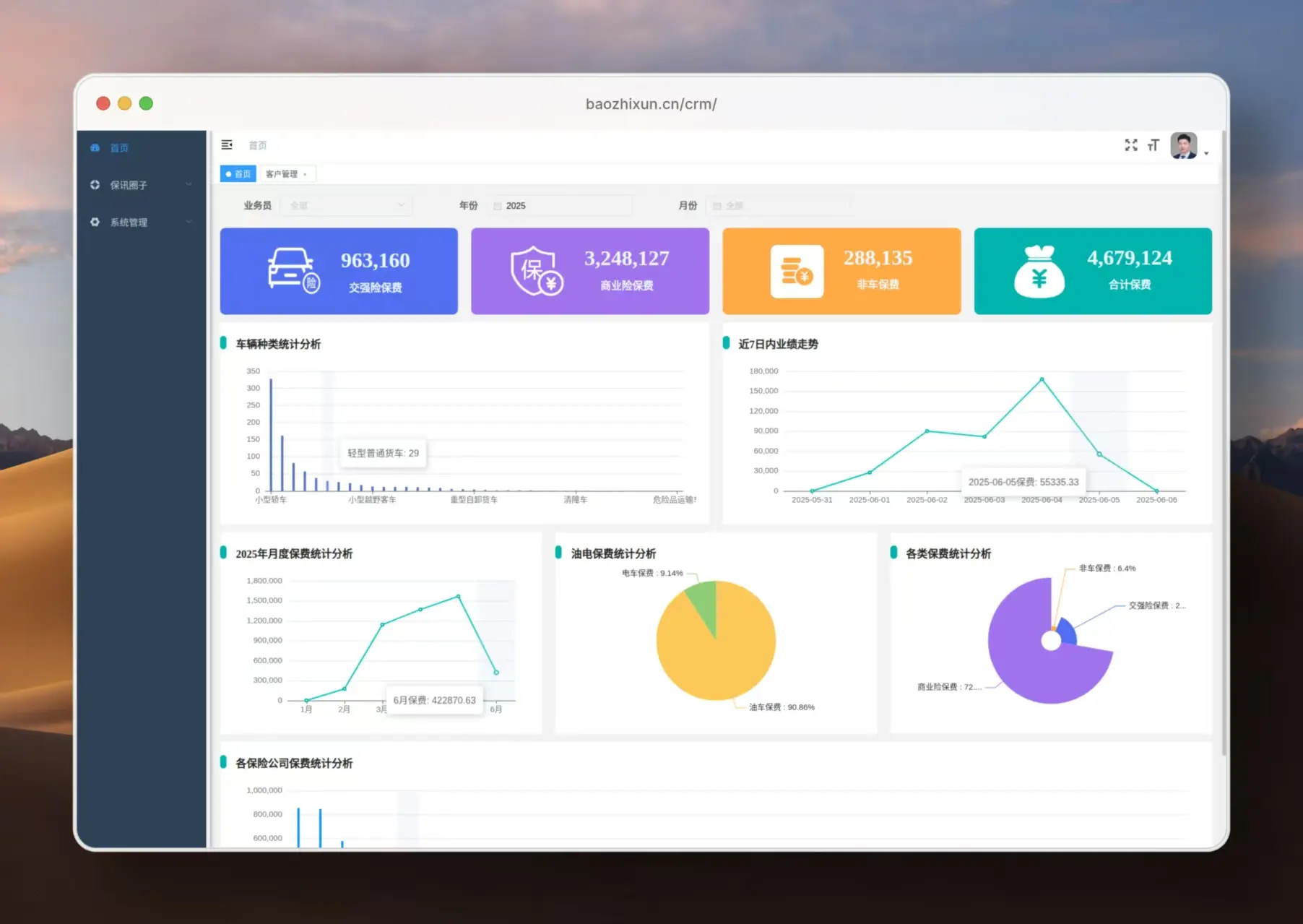1303x924 pixels.
Task: Click the shield icon on purple card
Action: [536, 271]
